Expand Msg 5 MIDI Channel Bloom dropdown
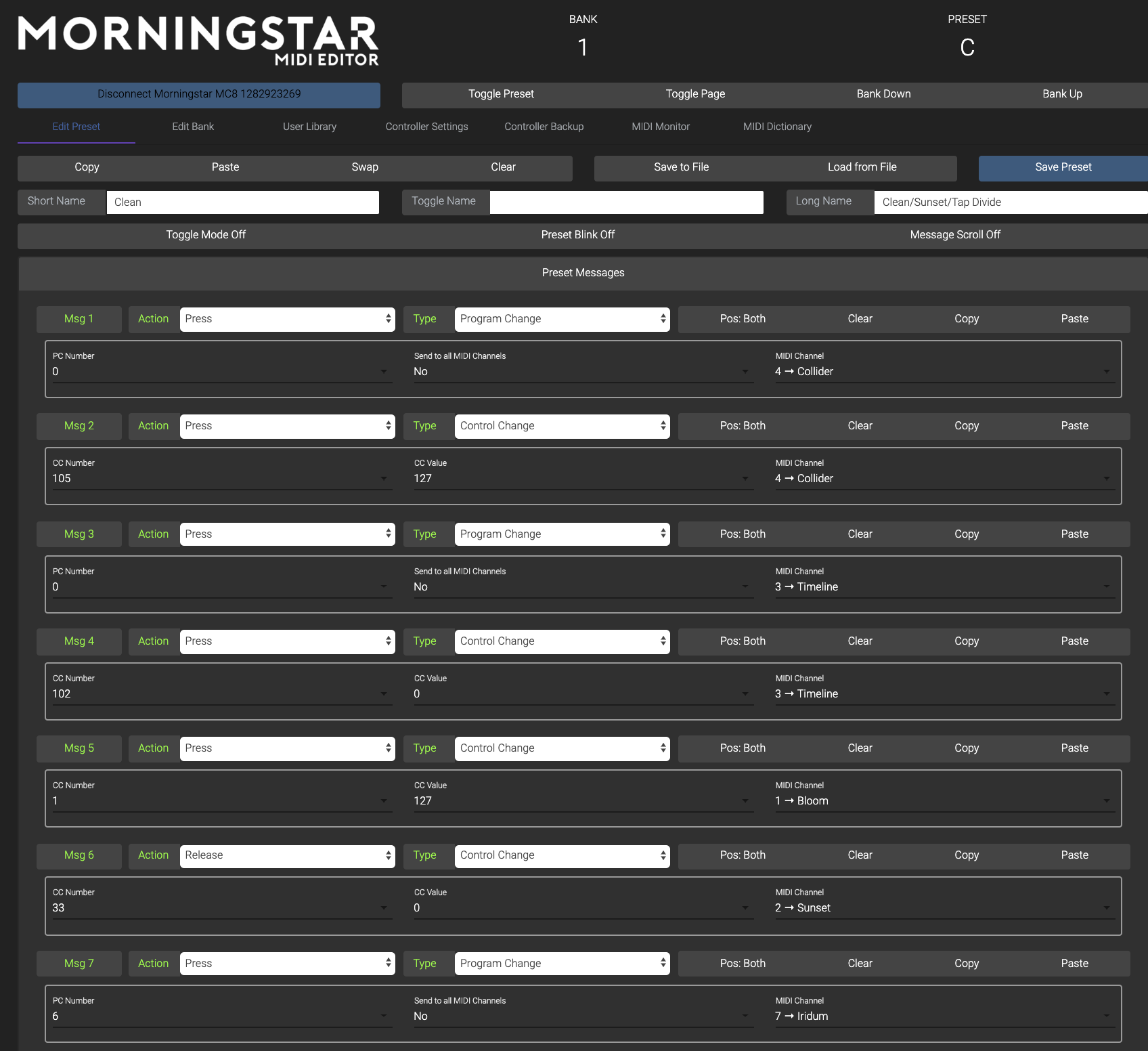This screenshot has height=1051, width=1148. click(944, 800)
